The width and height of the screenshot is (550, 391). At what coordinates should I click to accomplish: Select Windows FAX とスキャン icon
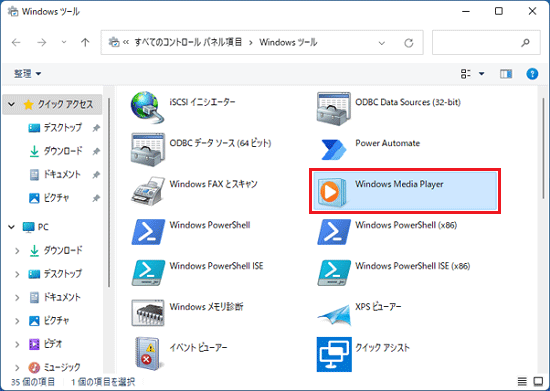[148, 191]
